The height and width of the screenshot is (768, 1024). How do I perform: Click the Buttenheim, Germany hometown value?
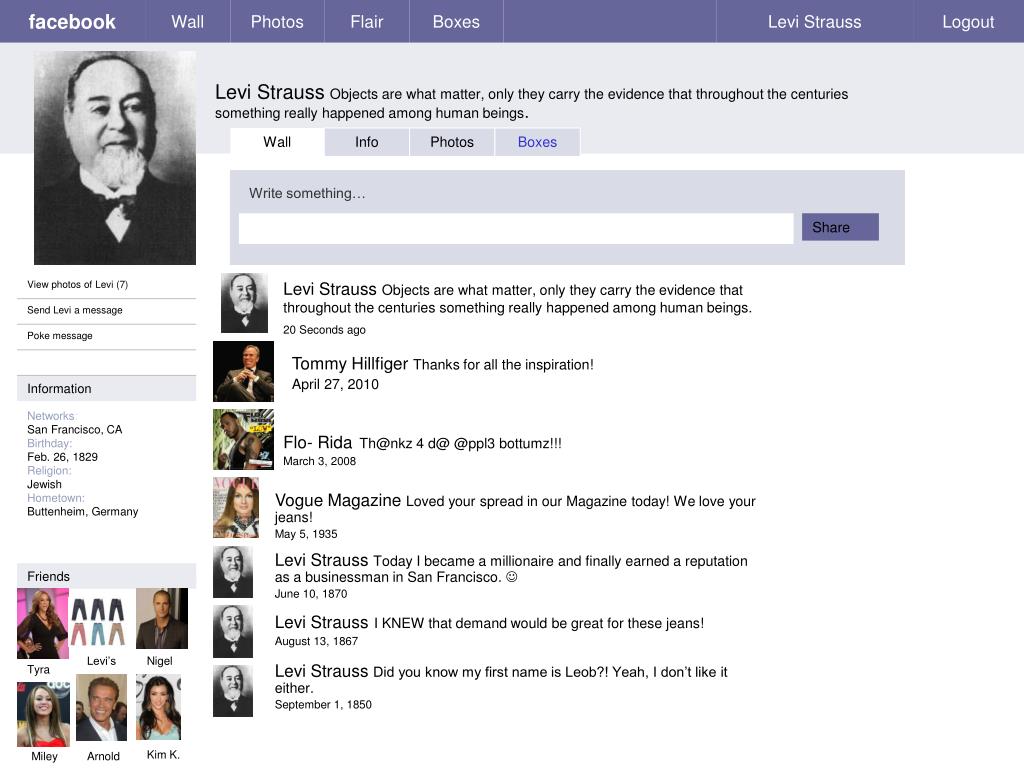[x=82, y=512]
